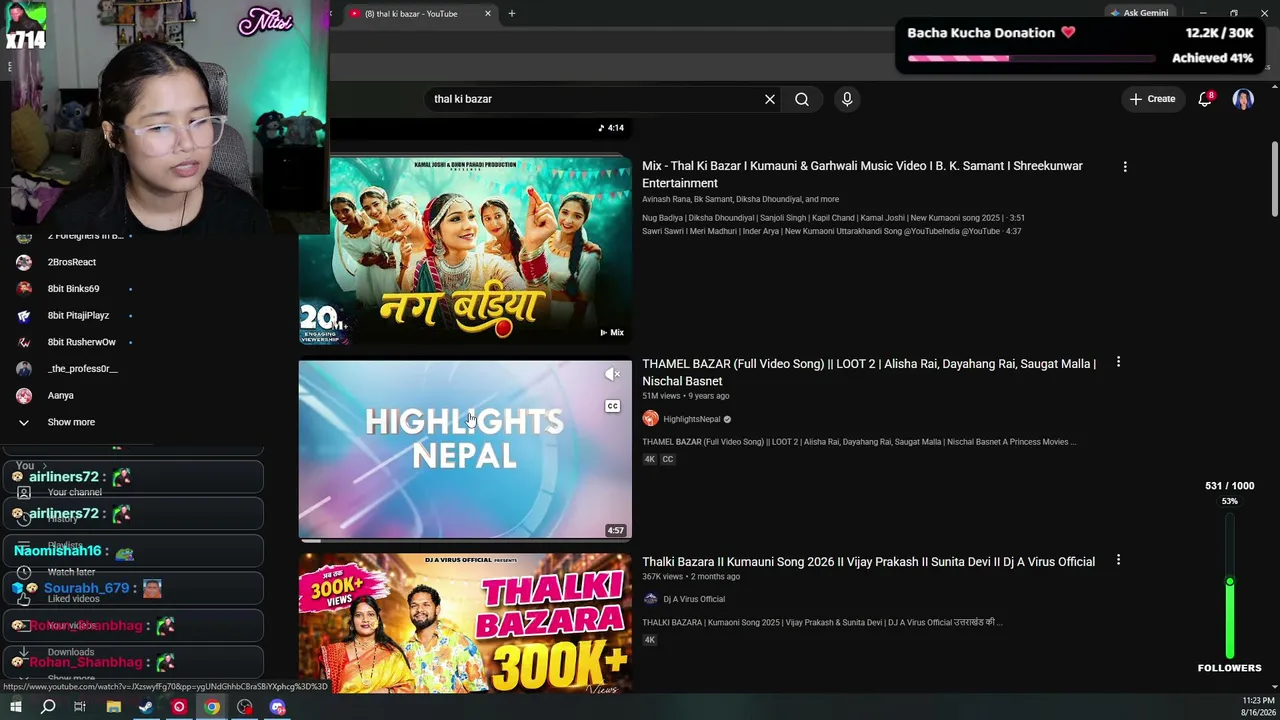This screenshot has height=720, width=1280.
Task: Open 8bit Binks69 subscription
Action: tap(73, 289)
